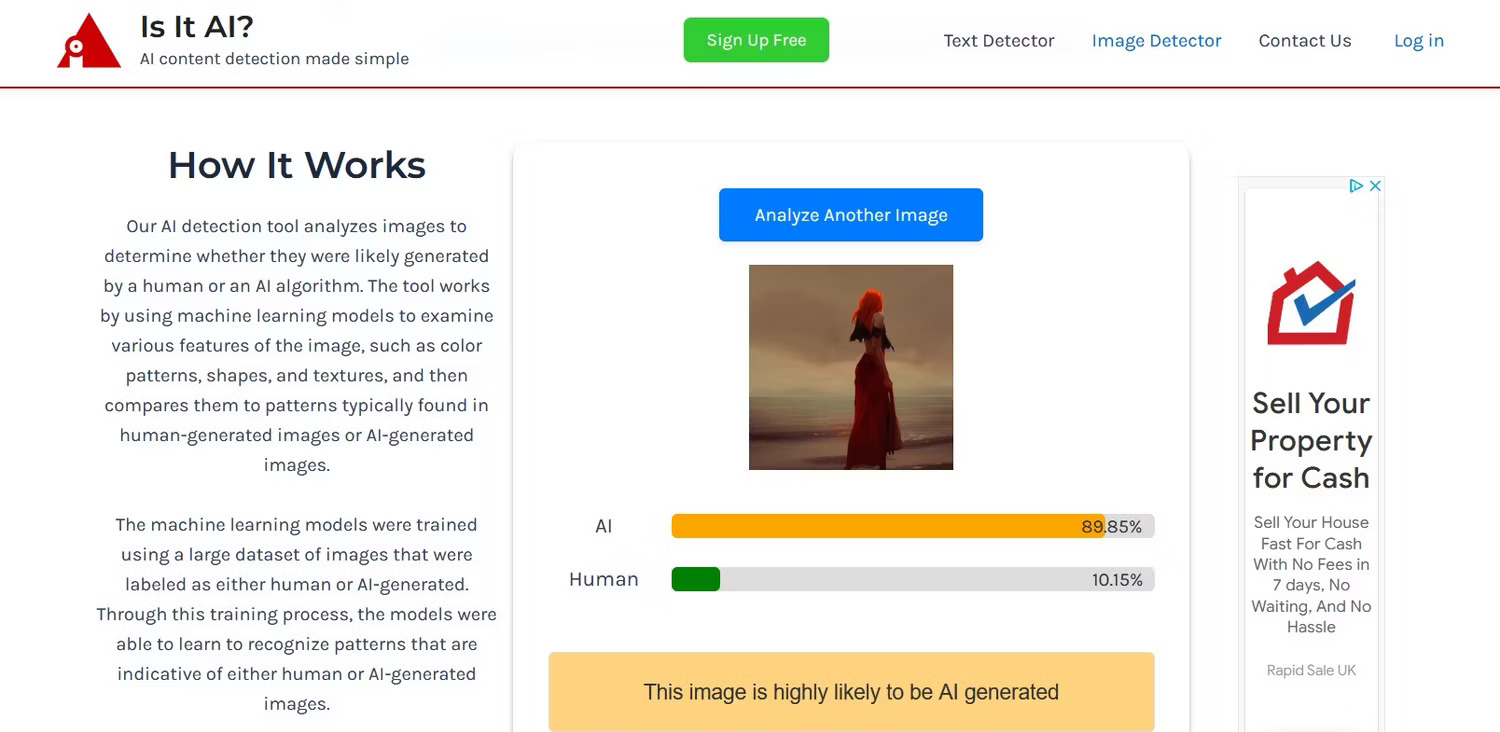This screenshot has height=732, width=1500.
Task: Click the 89.85% AI score label
Action: (1111, 527)
